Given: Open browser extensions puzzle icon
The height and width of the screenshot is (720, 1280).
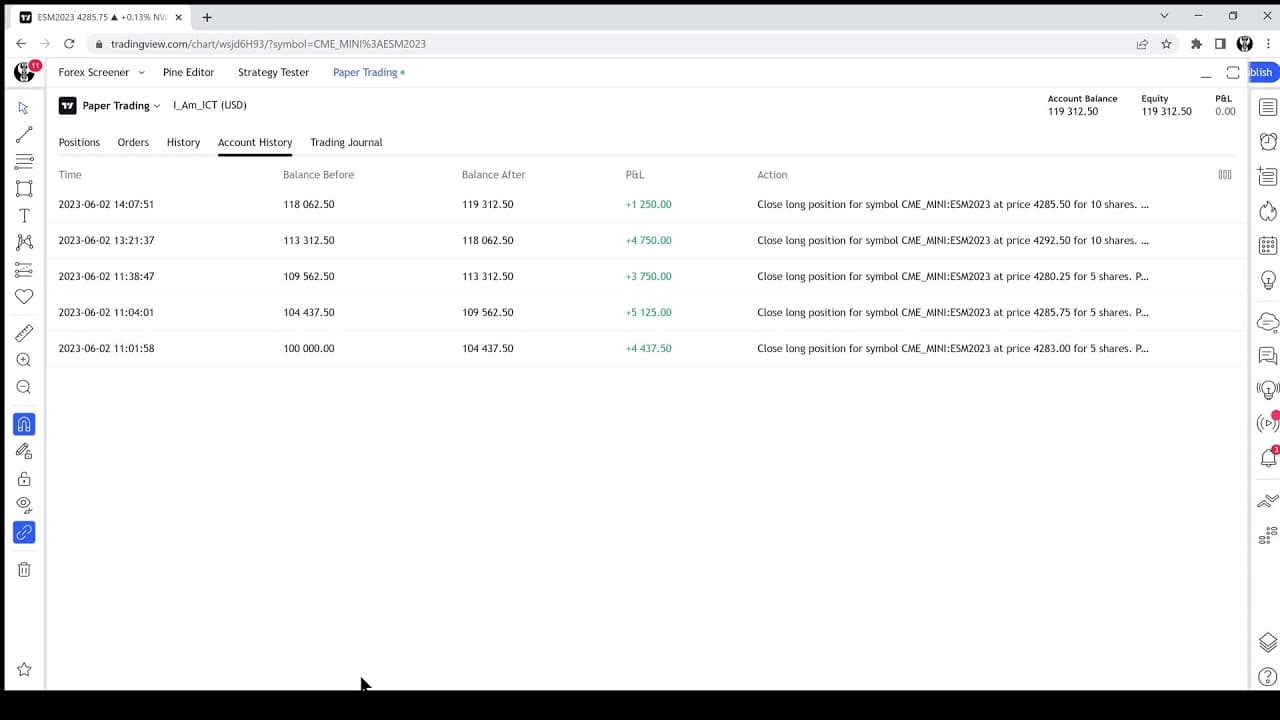Looking at the screenshot, I should [1196, 44].
